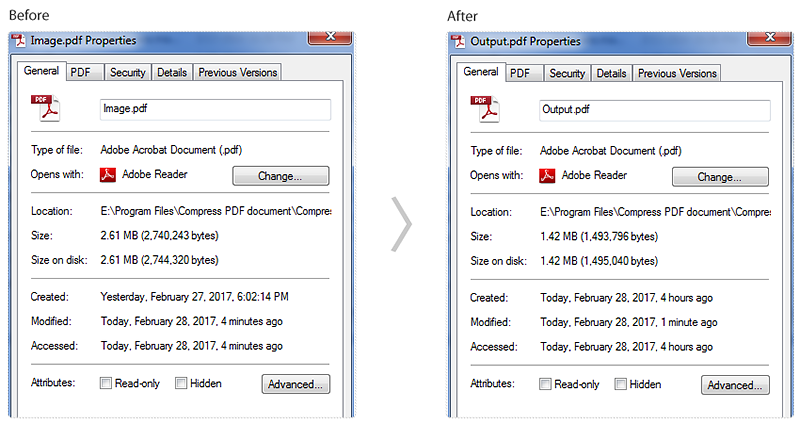Click Change... button in Output.pdf dialog
This screenshot has width=800, height=424.
(x=720, y=177)
